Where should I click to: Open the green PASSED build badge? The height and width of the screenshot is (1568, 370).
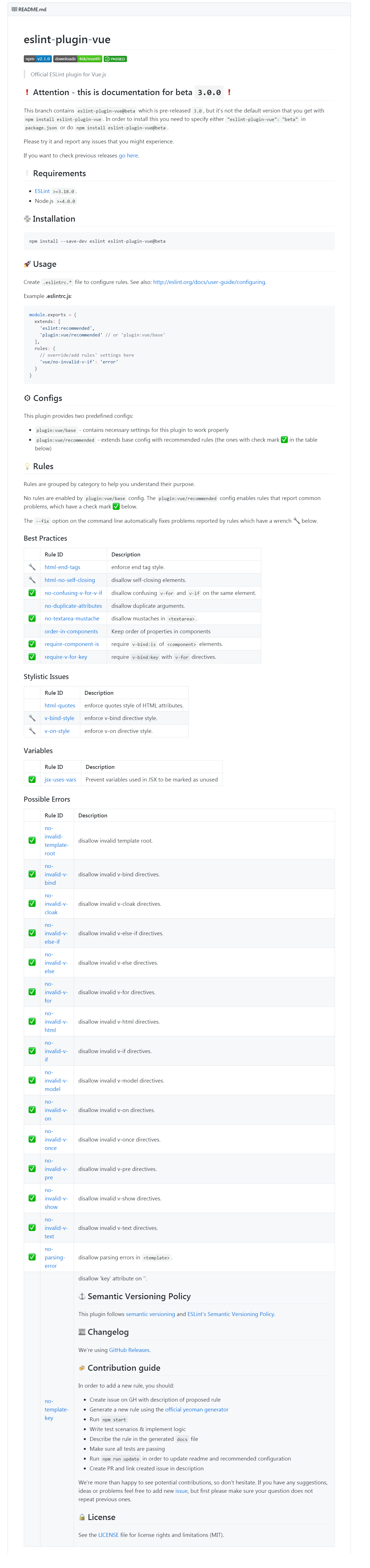(115, 59)
